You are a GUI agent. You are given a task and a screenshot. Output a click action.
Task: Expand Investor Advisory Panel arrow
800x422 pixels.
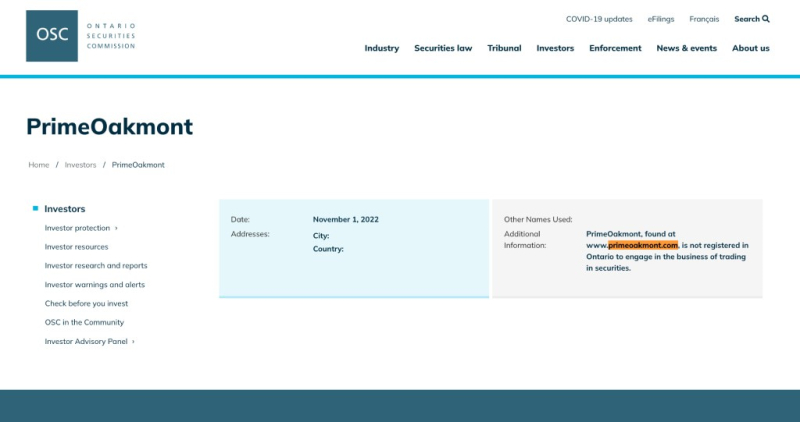133,341
